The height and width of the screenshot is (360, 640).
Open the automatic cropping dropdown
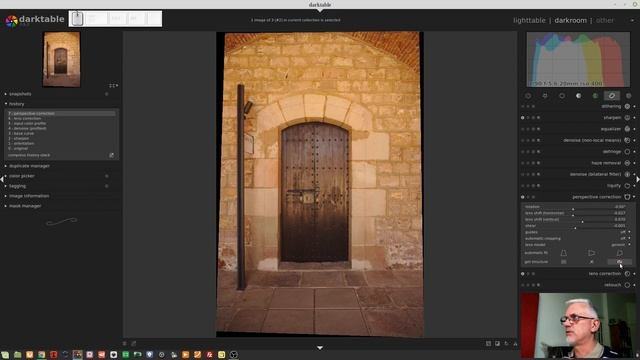577,238
